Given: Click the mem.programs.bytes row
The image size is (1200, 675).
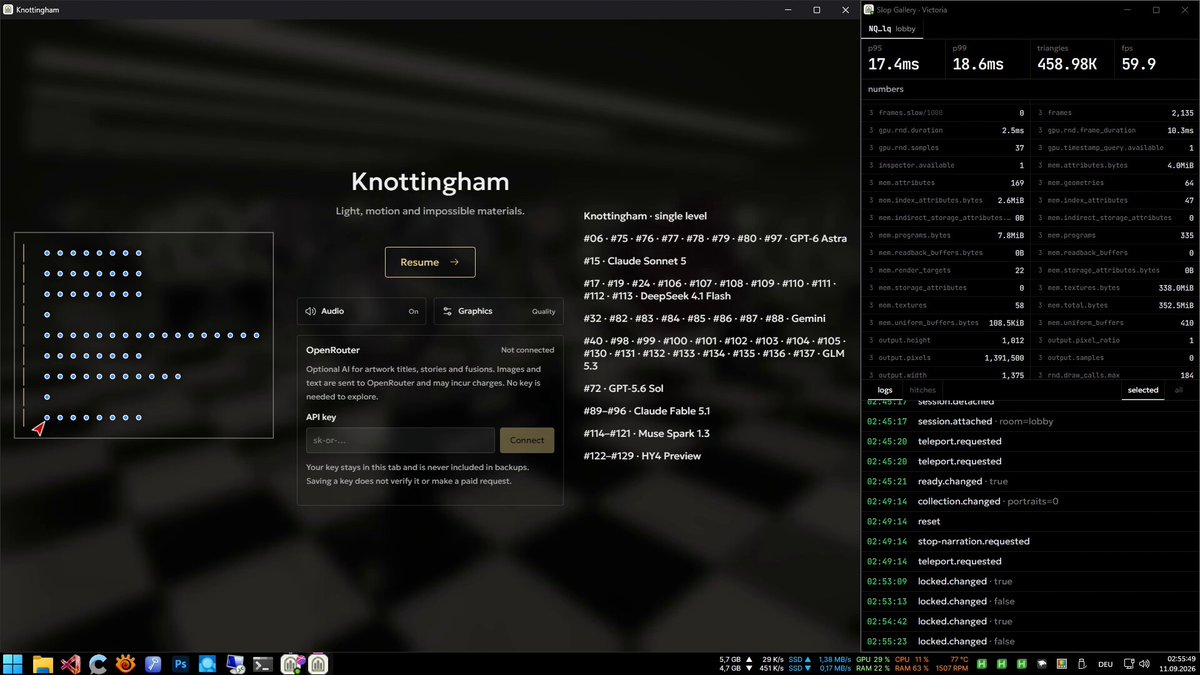Looking at the screenshot, I should click(x=946, y=235).
